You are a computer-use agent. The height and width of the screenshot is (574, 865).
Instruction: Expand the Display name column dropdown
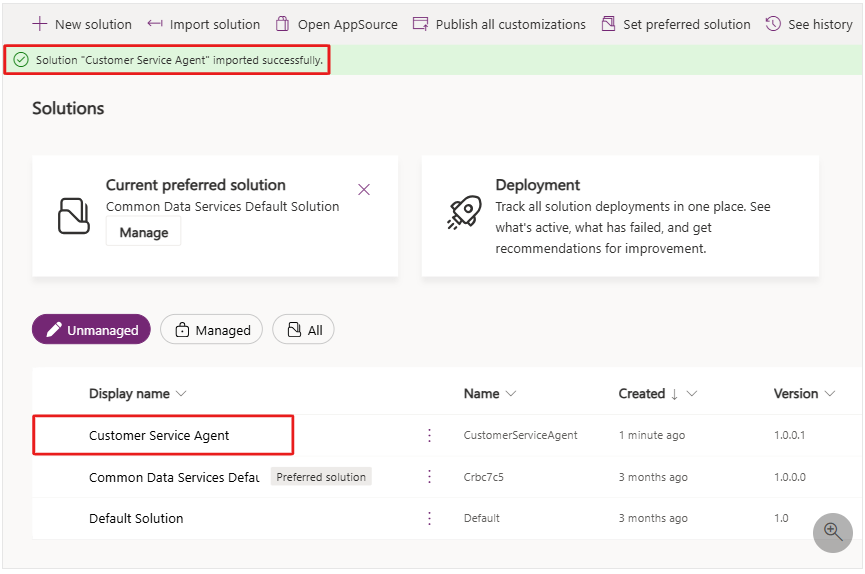coord(181,394)
